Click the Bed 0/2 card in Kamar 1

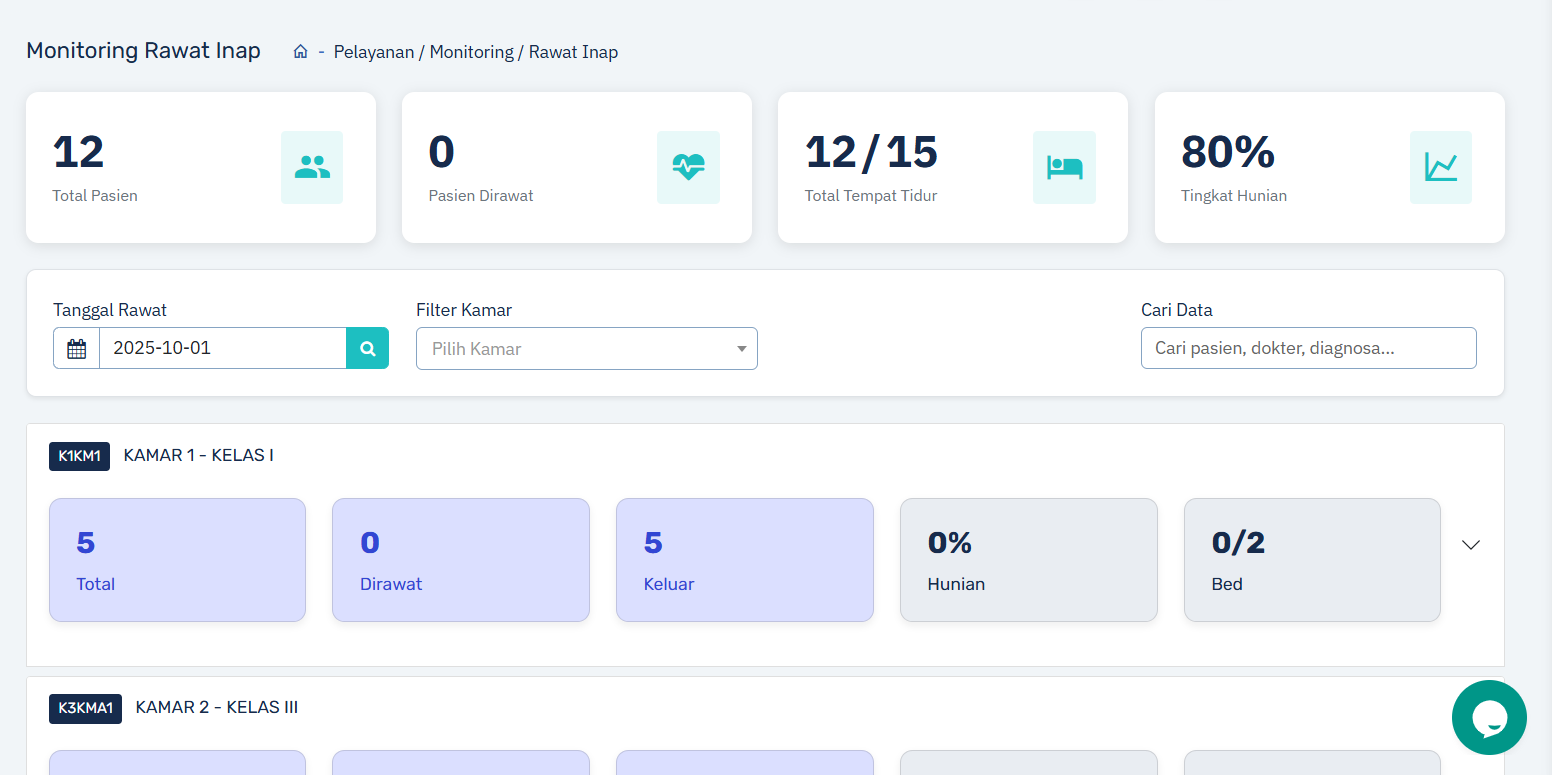click(1312, 560)
